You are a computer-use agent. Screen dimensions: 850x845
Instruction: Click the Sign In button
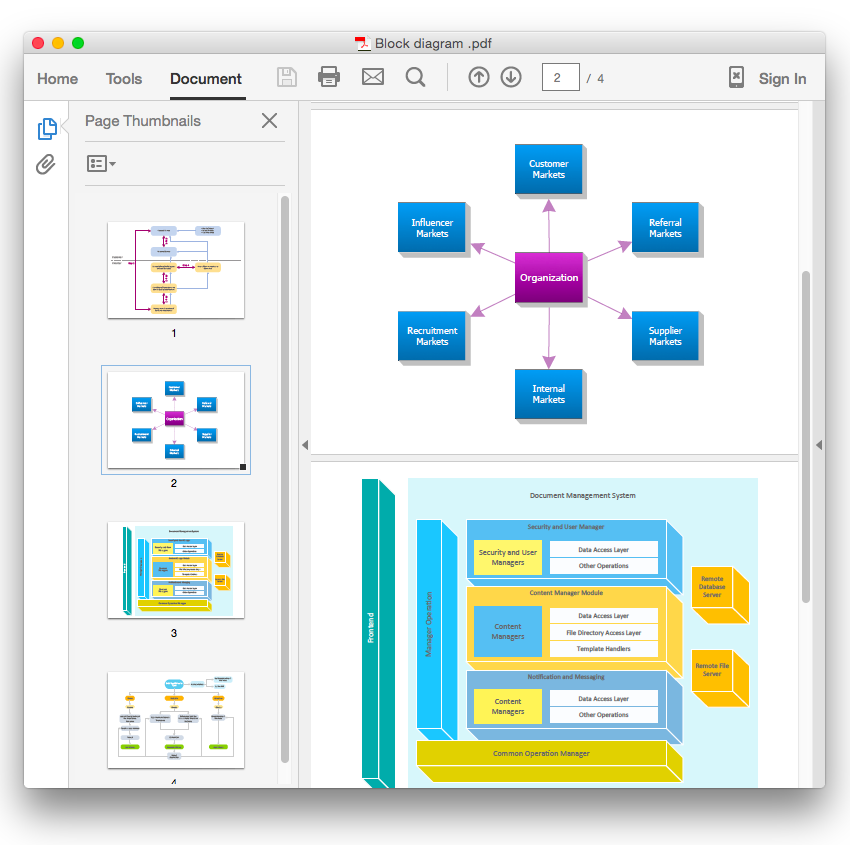click(782, 78)
